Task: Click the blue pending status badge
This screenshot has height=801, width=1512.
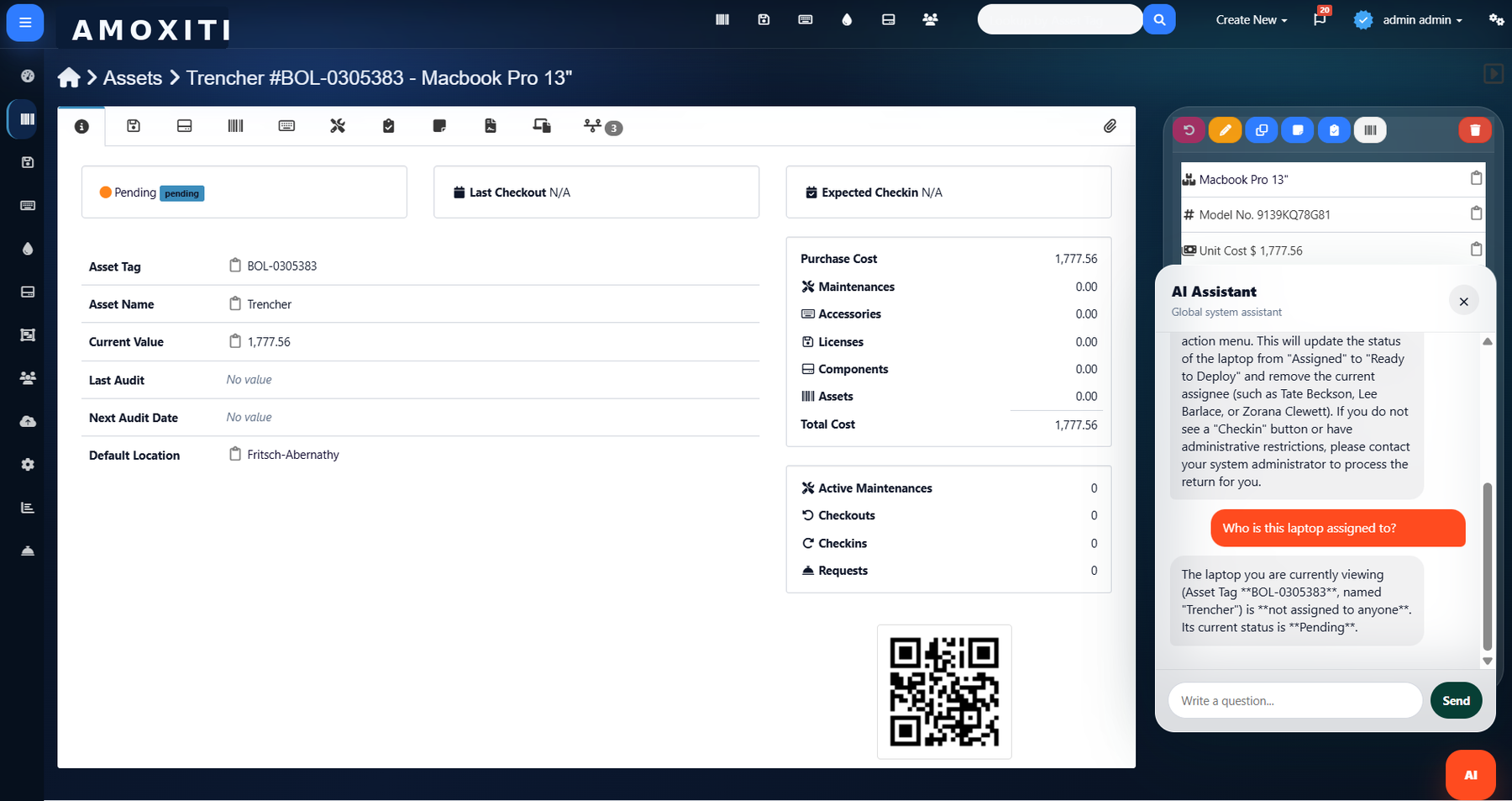Action: [182, 193]
